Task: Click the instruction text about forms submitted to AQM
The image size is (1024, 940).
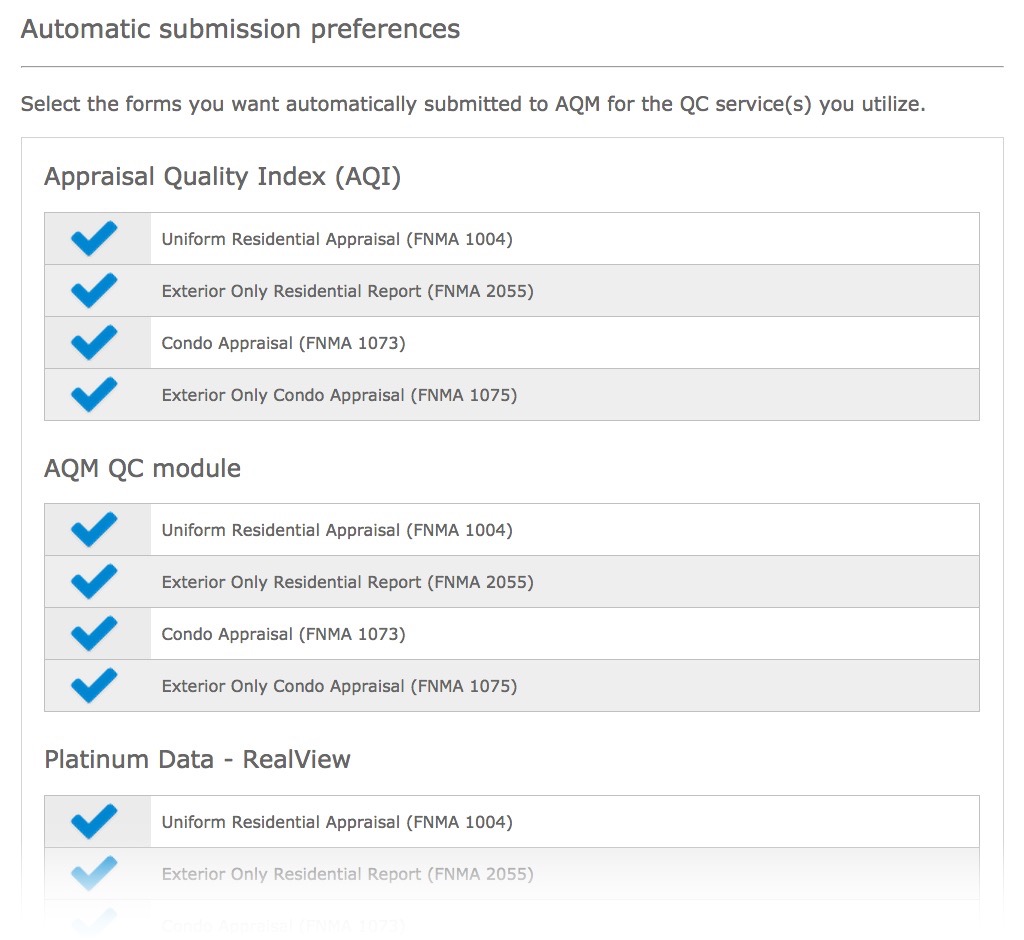Action: (473, 105)
